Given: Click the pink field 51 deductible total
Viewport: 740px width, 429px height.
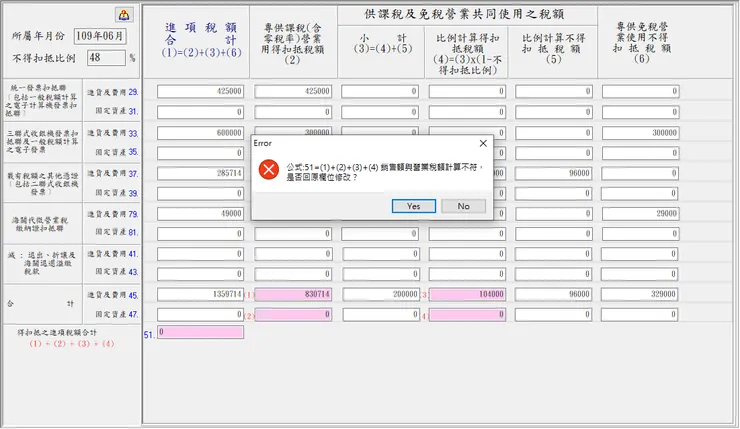Looking at the screenshot, I should [201, 332].
